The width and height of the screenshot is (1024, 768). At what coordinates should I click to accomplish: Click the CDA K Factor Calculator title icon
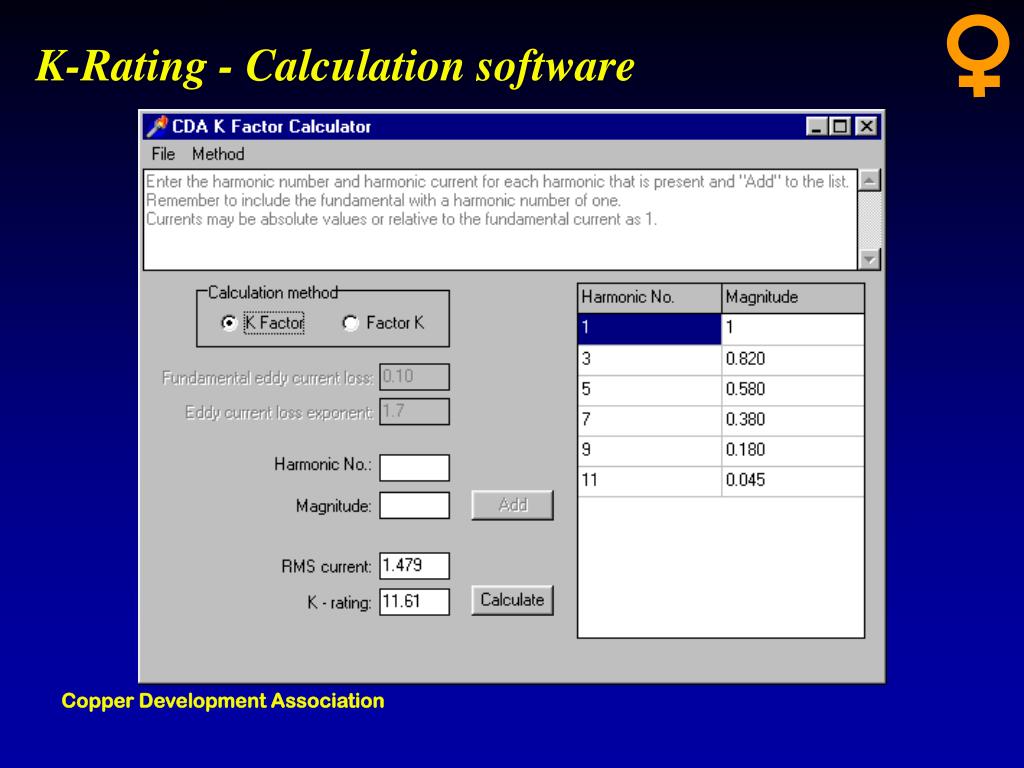point(157,126)
